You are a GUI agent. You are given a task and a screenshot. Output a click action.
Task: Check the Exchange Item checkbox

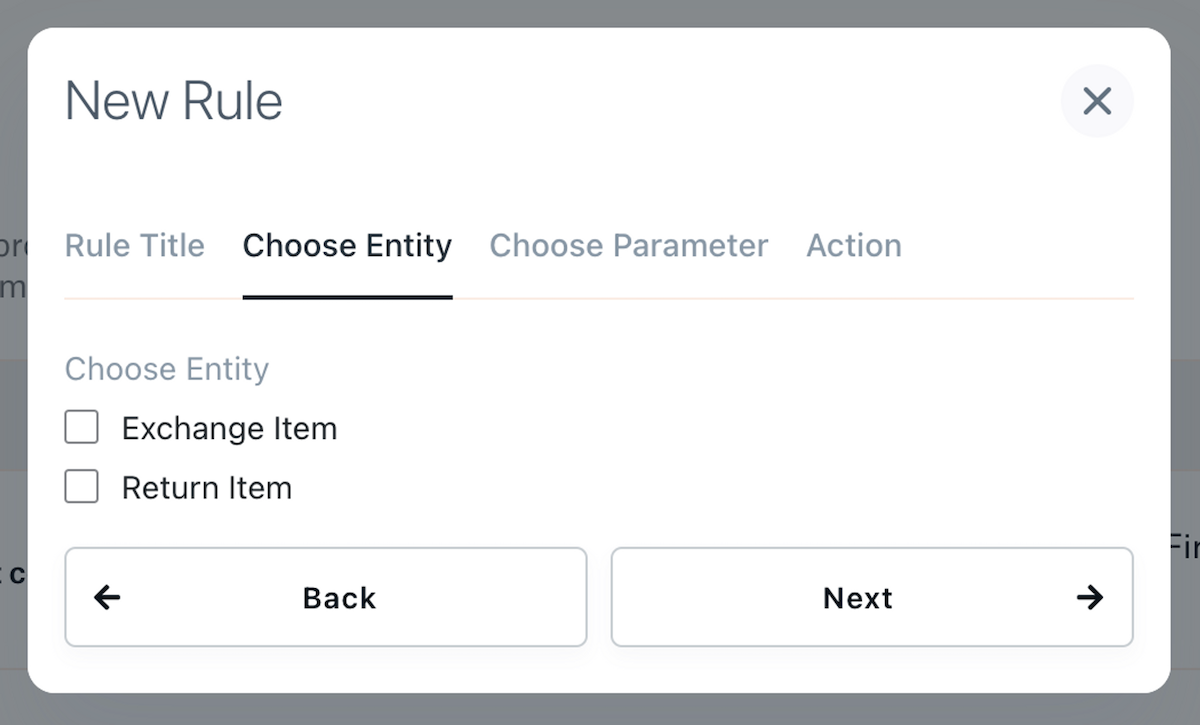(x=82, y=427)
